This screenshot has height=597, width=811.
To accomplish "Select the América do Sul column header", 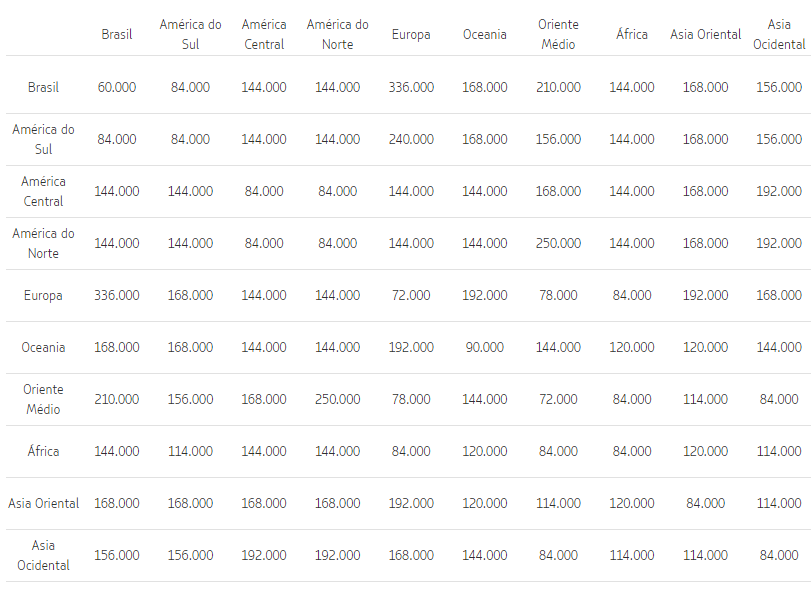I will click(x=190, y=34).
